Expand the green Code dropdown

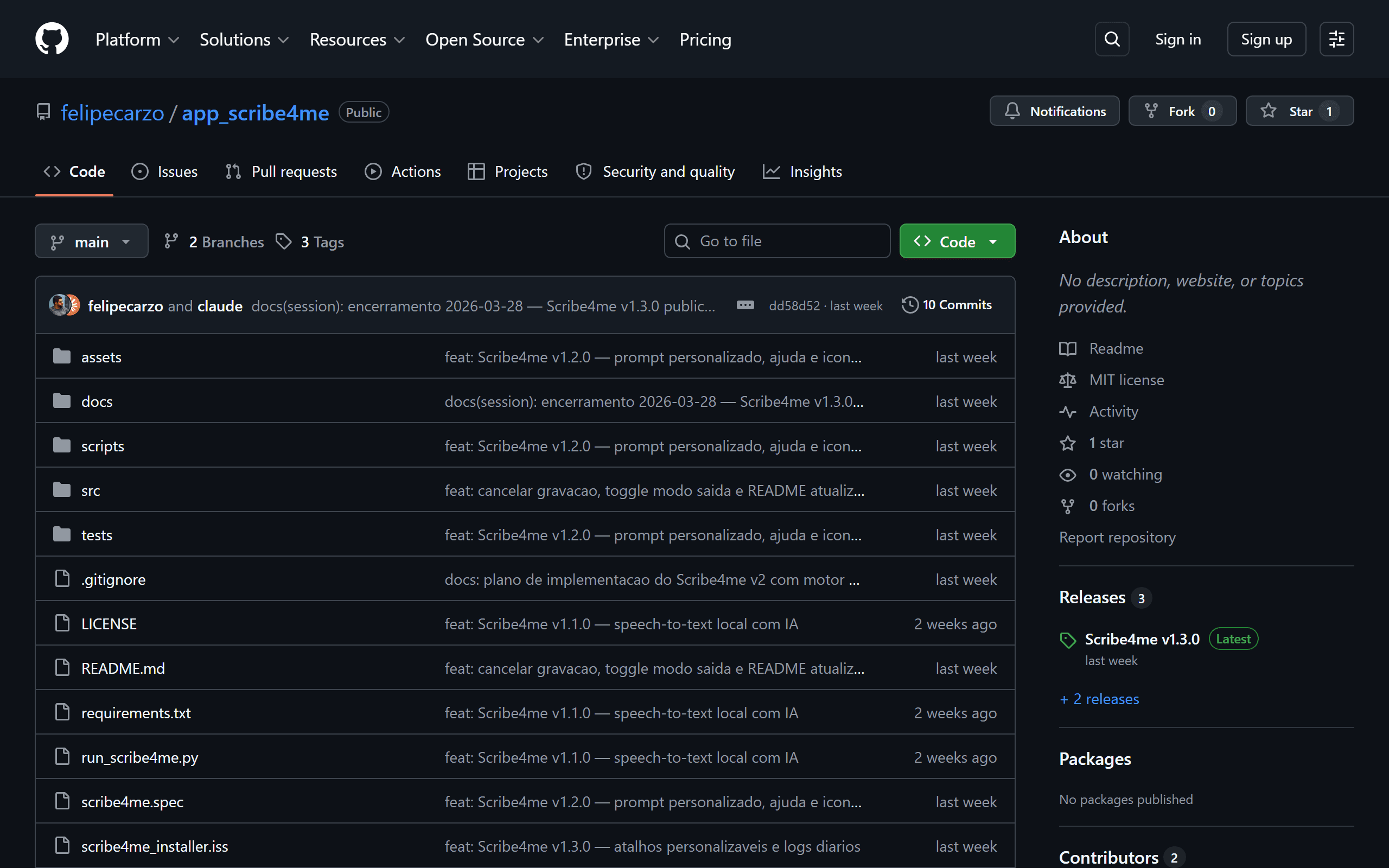coord(957,242)
